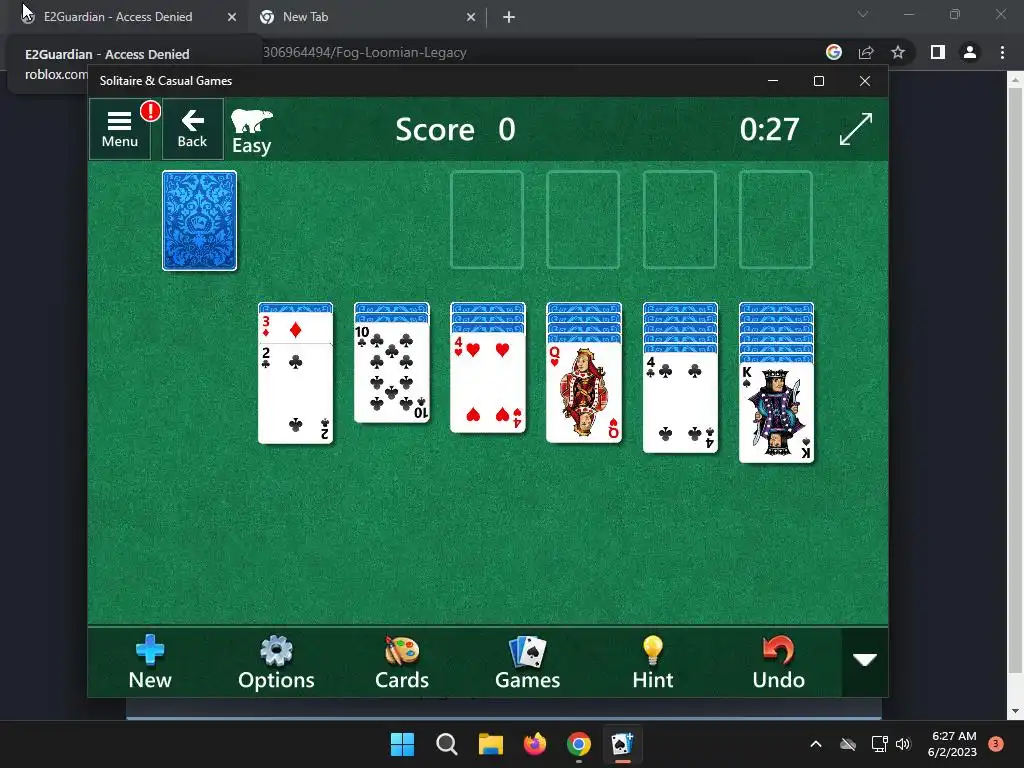Select the 4 of clubs card
Image resolution: width=1024 pixels, height=768 pixels.
point(680,403)
